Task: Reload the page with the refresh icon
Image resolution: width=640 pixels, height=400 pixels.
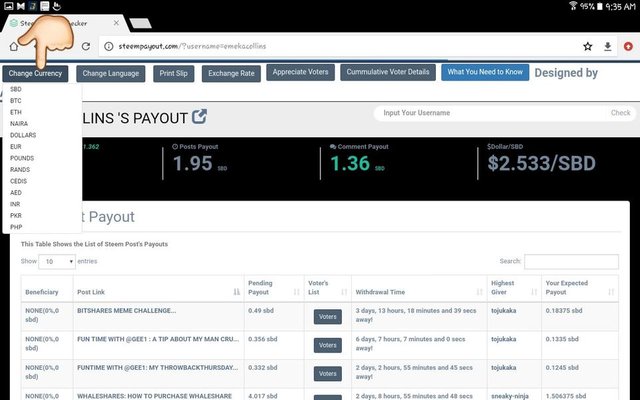Action: 86,46
